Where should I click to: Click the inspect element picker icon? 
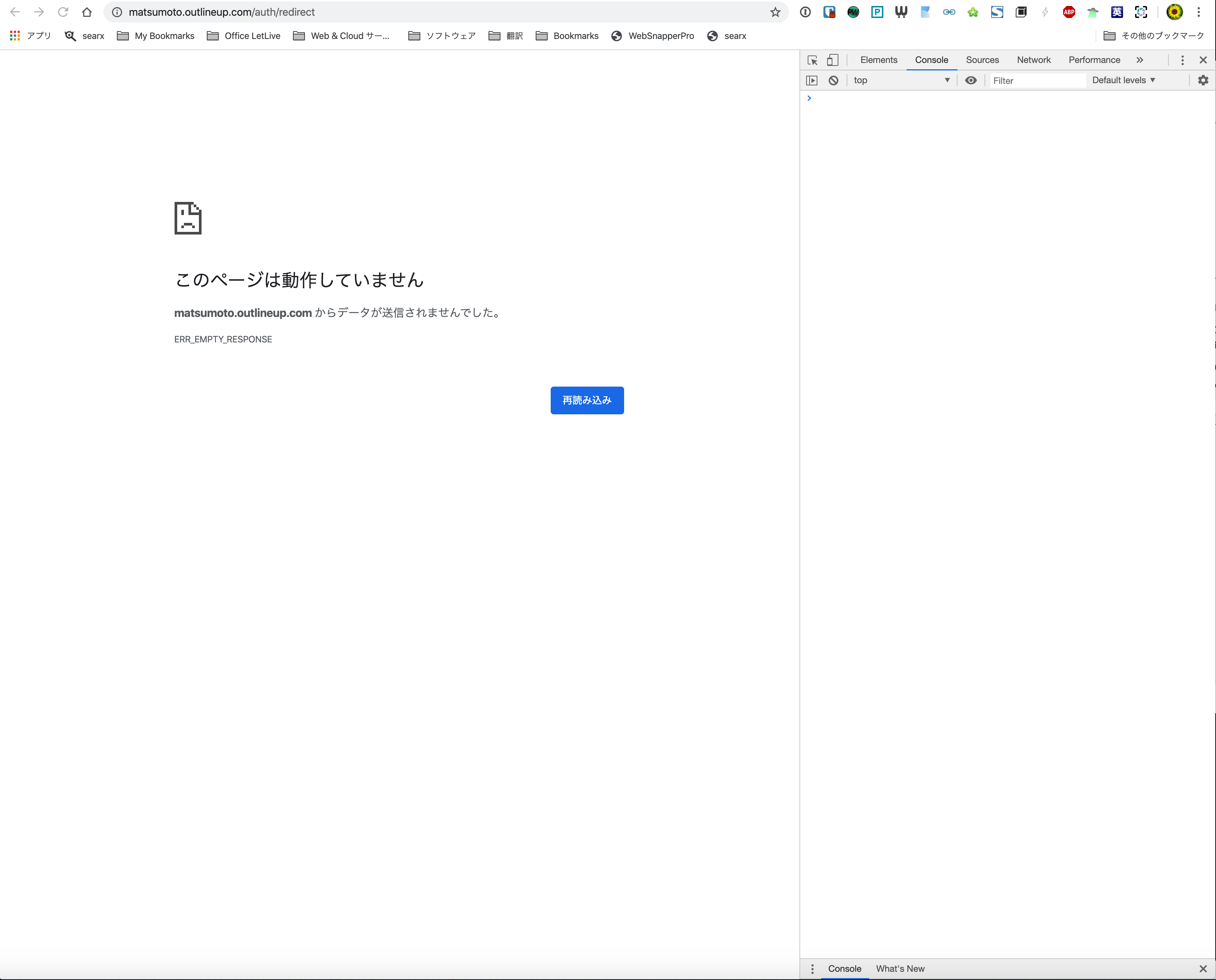813,60
